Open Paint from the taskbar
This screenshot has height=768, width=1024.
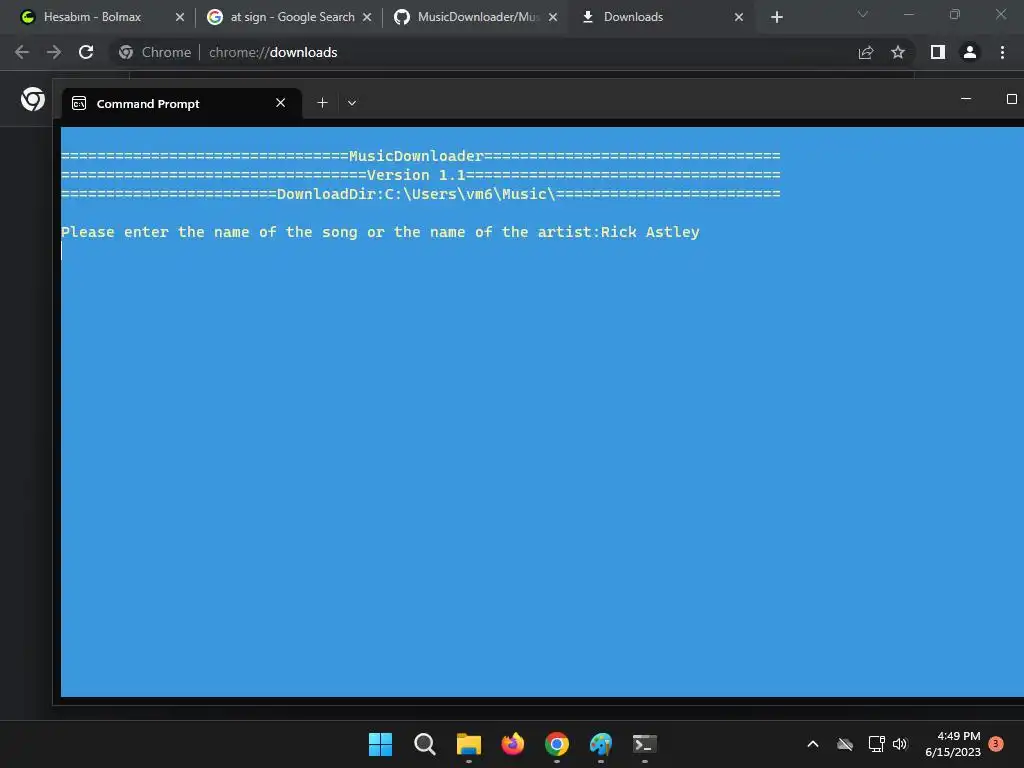click(x=601, y=744)
